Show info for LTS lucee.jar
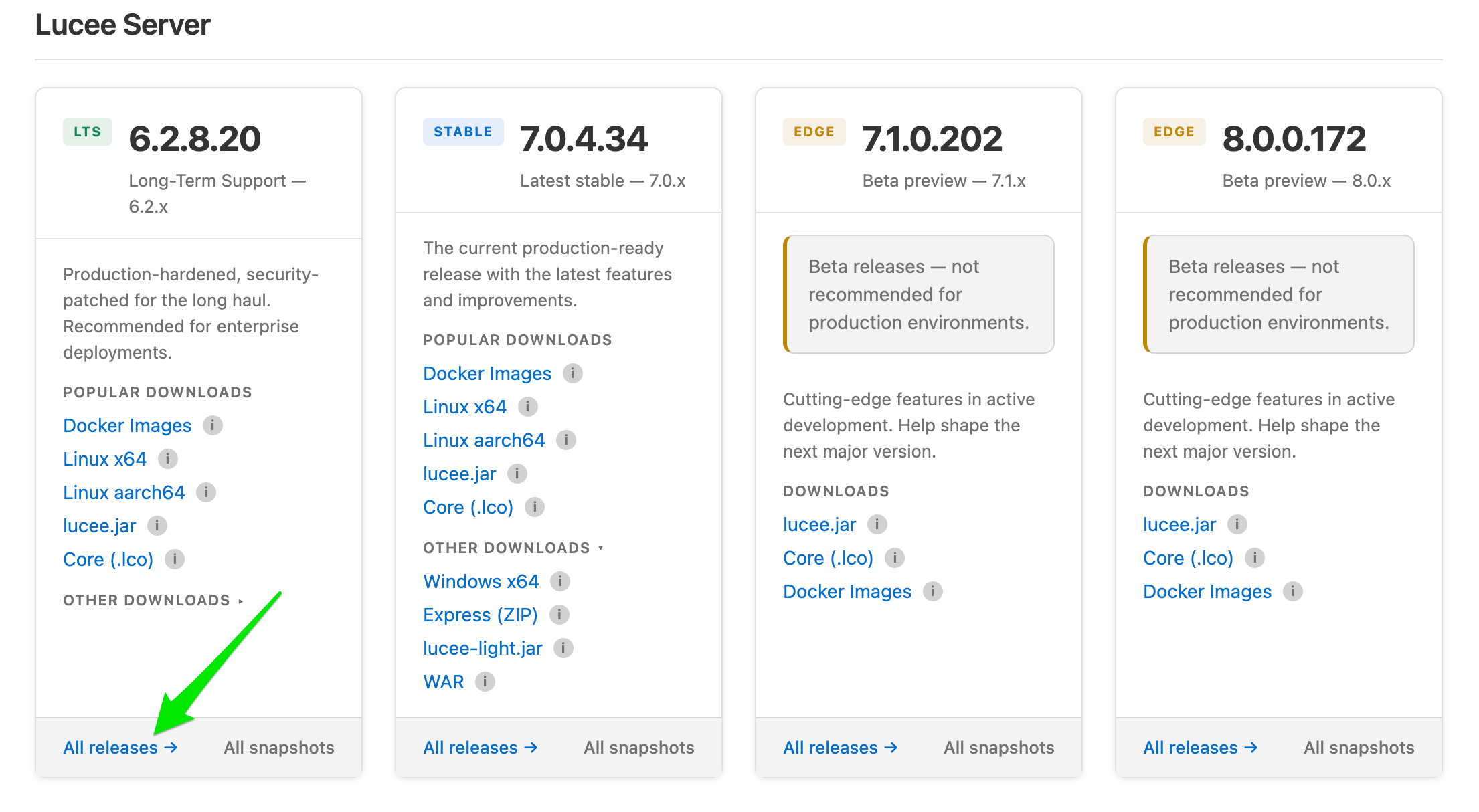Image resolution: width=1479 pixels, height=812 pixels. point(157,526)
